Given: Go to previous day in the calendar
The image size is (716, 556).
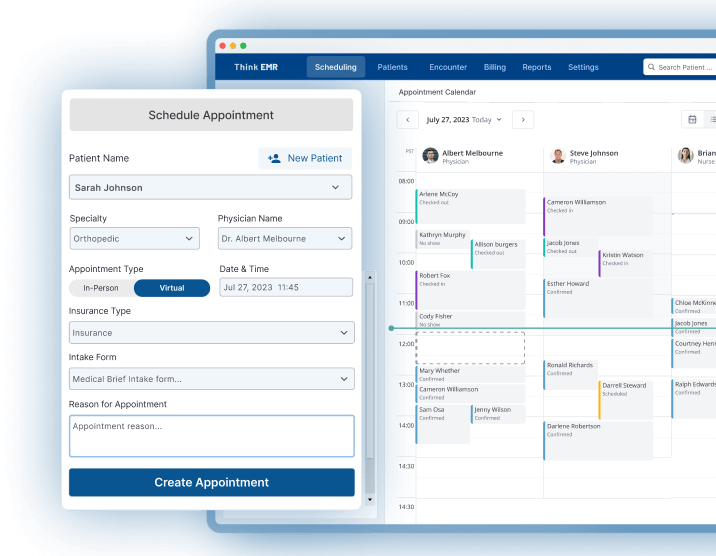Looking at the screenshot, I should 408,120.
